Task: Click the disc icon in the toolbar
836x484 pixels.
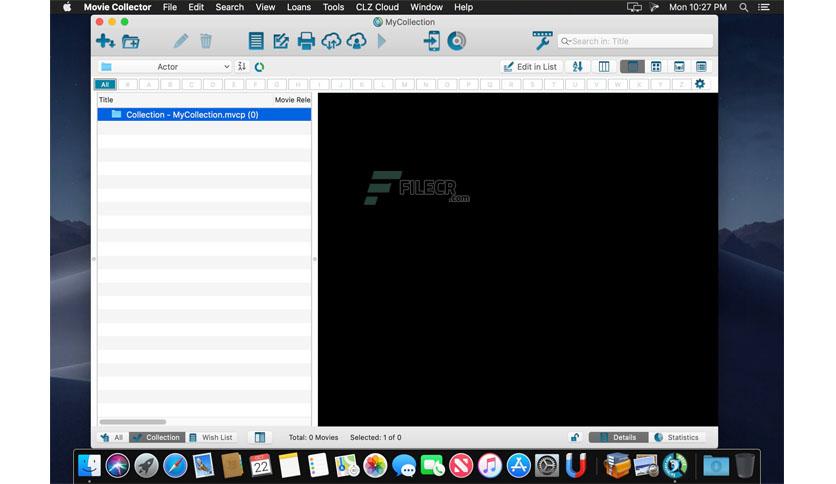Action: (x=456, y=41)
